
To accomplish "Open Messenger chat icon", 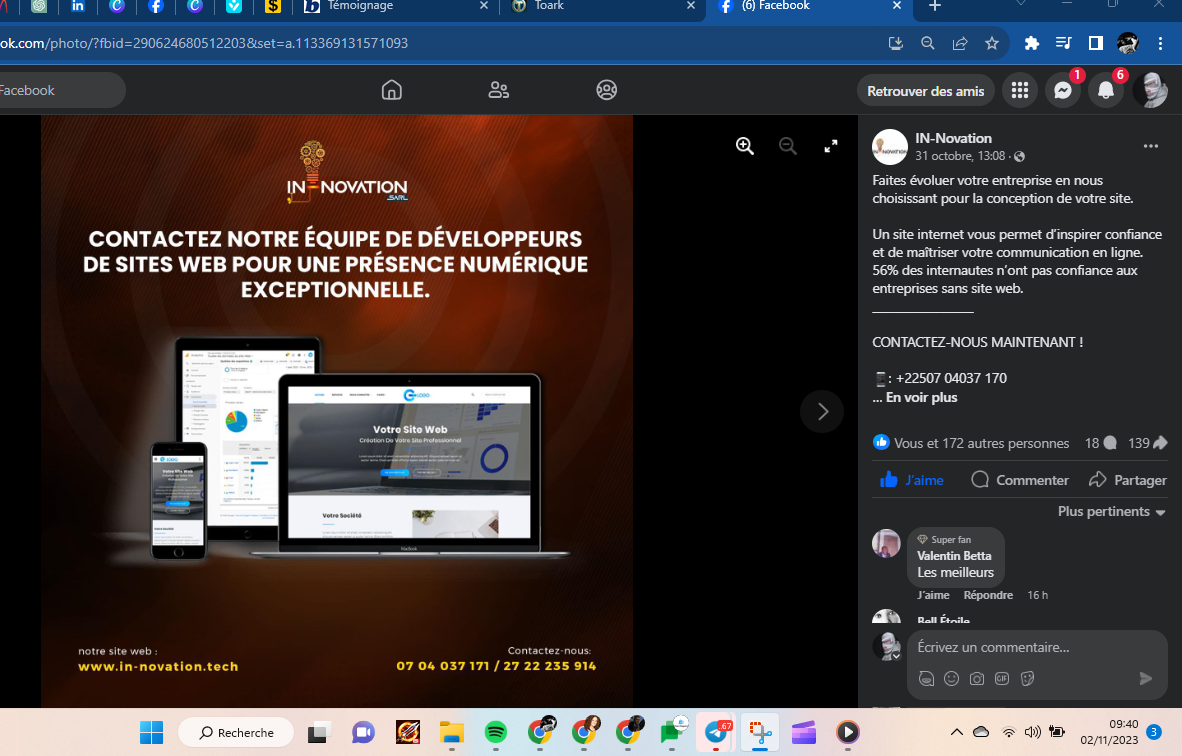I will (x=1063, y=91).
